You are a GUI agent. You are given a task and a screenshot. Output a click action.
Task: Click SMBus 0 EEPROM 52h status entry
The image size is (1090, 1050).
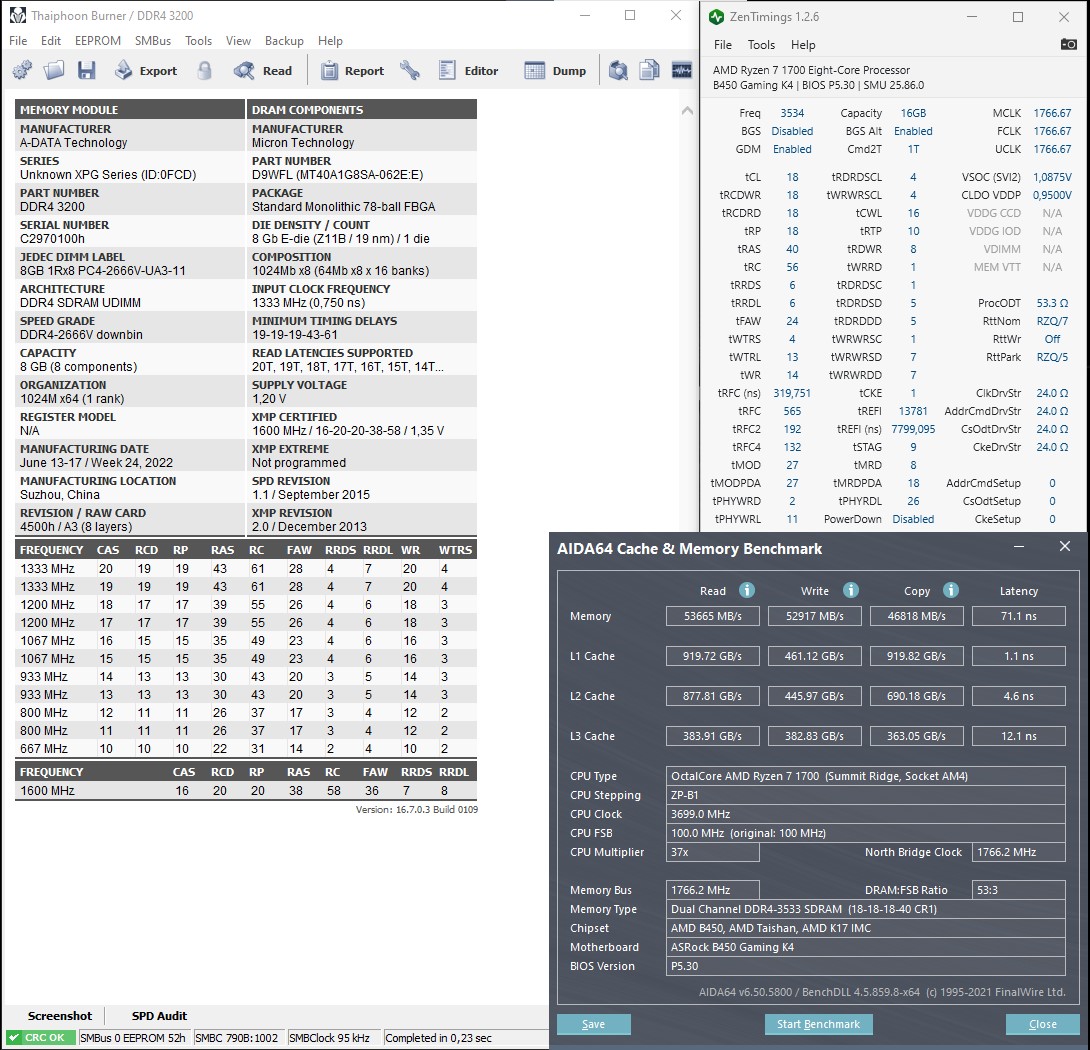click(133, 1037)
